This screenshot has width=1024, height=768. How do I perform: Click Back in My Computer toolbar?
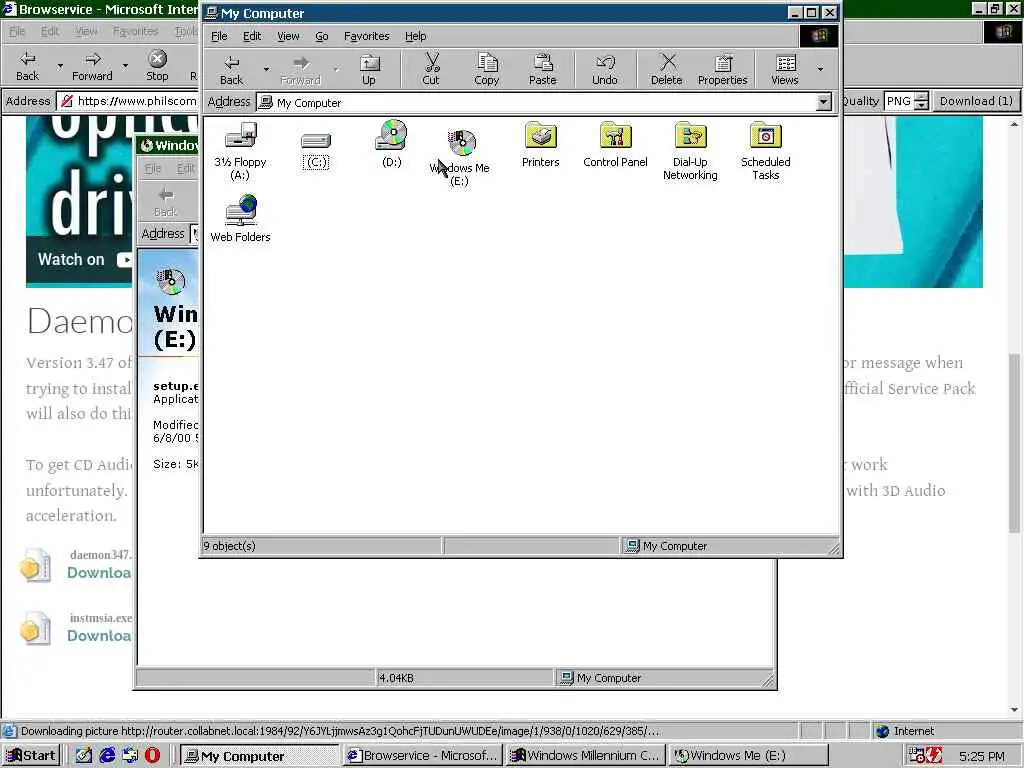pyautogui.click(x=231, y=69)
